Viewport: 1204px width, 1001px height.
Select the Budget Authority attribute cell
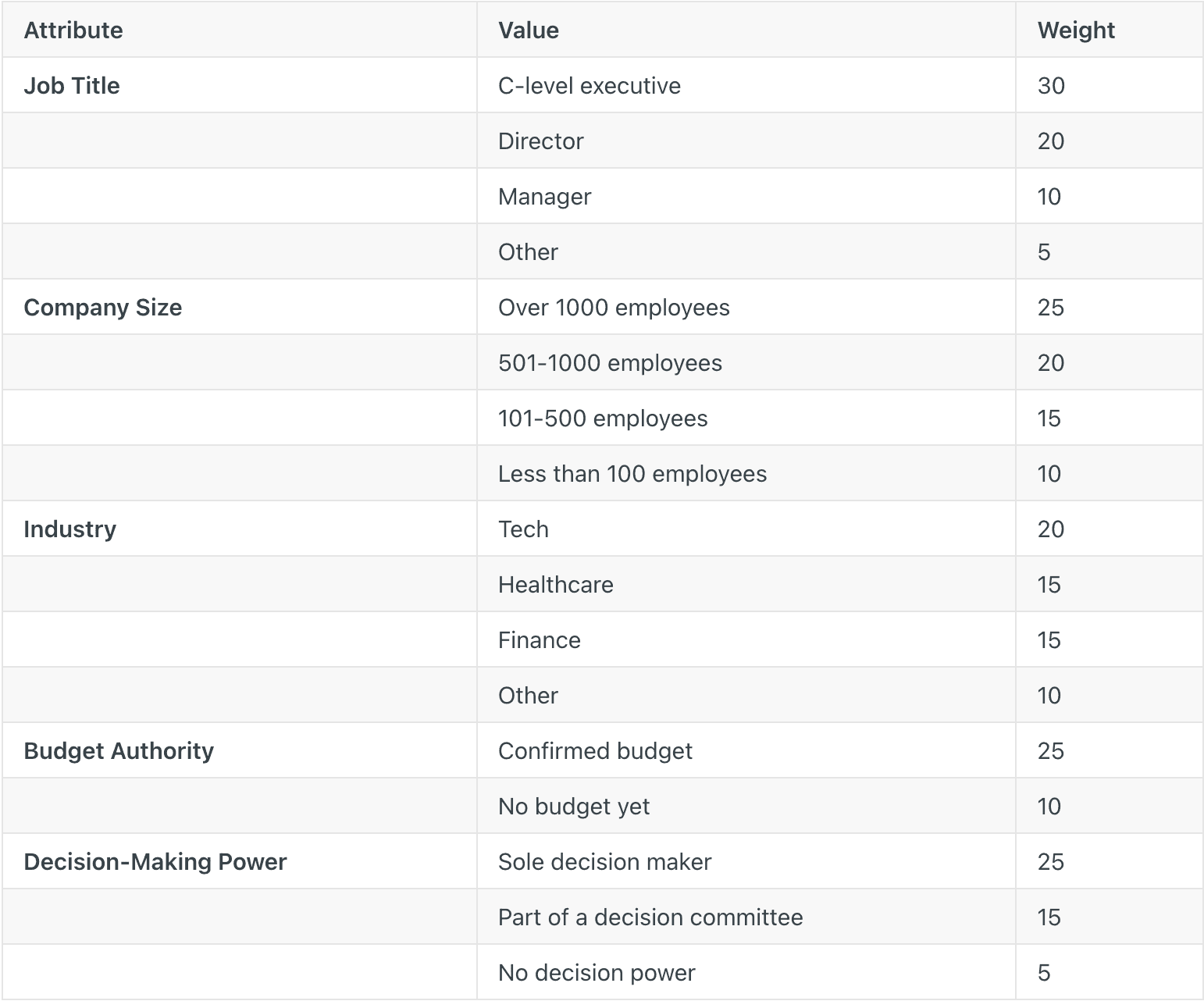(x=119, y=751)
